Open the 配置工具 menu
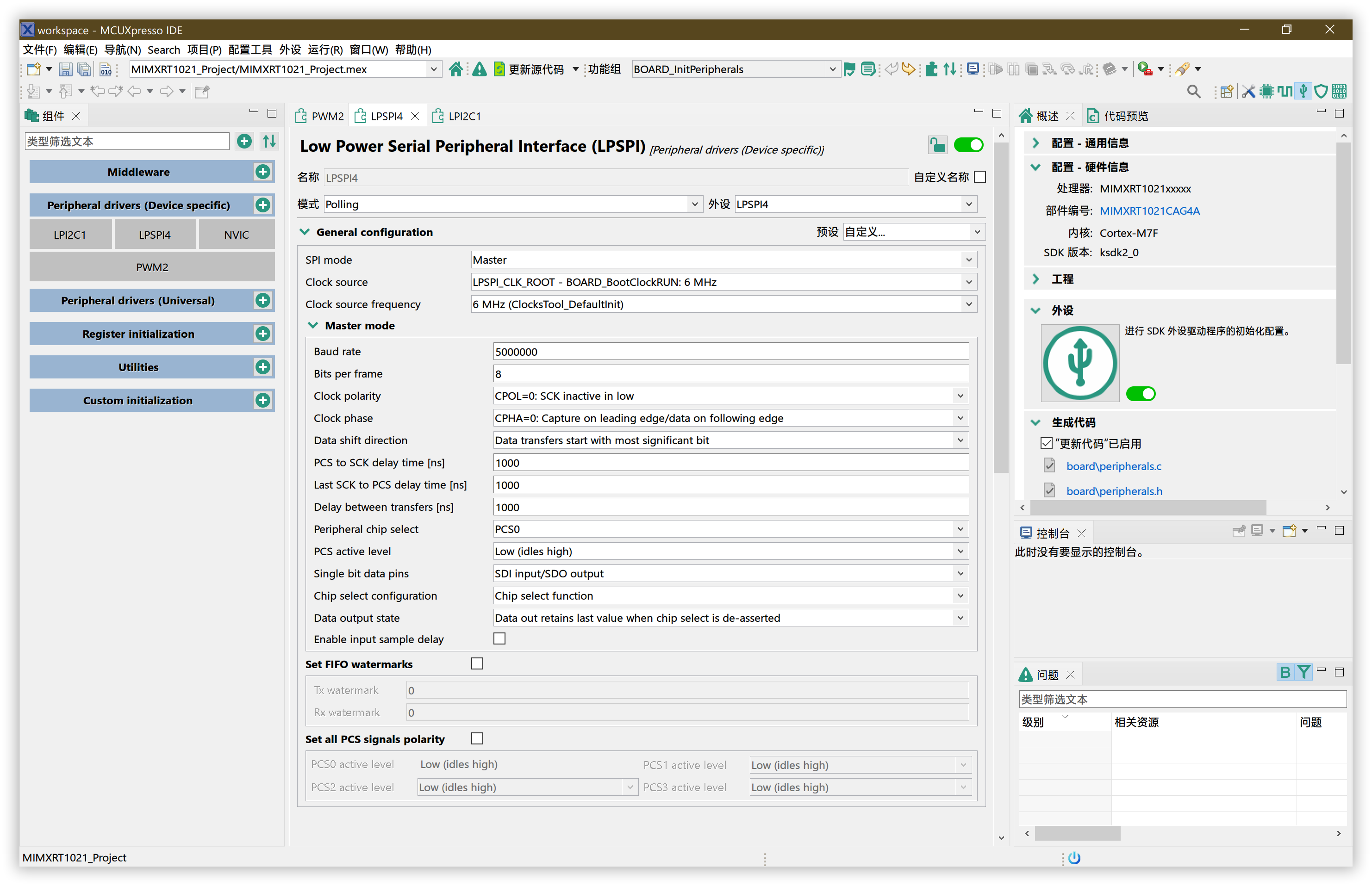 click(x=250, y=50)
